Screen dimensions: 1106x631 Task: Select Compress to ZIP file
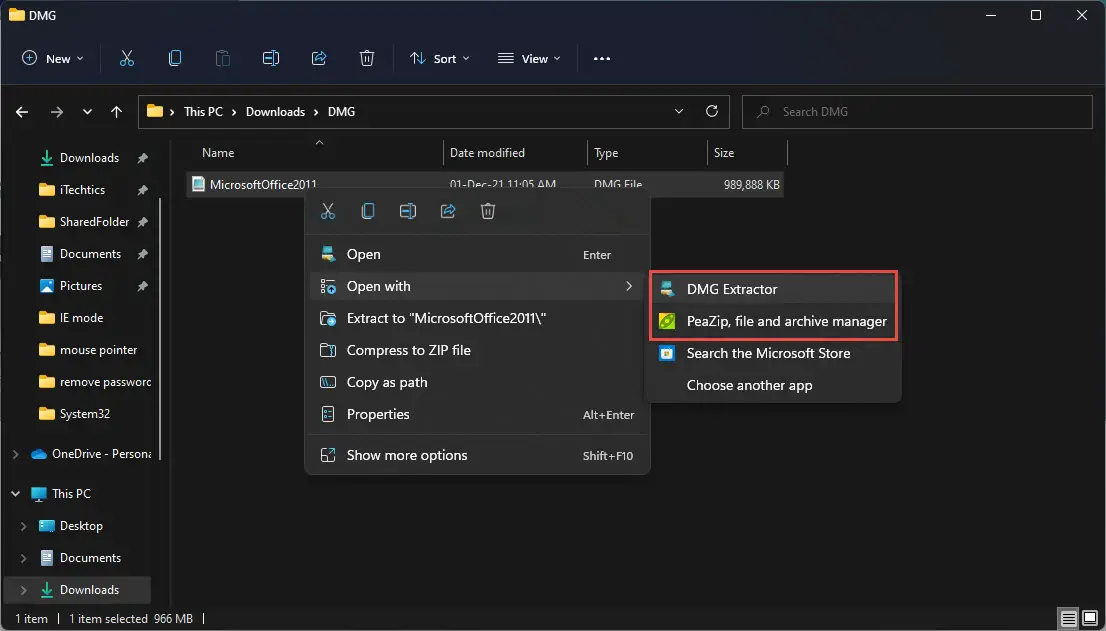click(477, 350)
